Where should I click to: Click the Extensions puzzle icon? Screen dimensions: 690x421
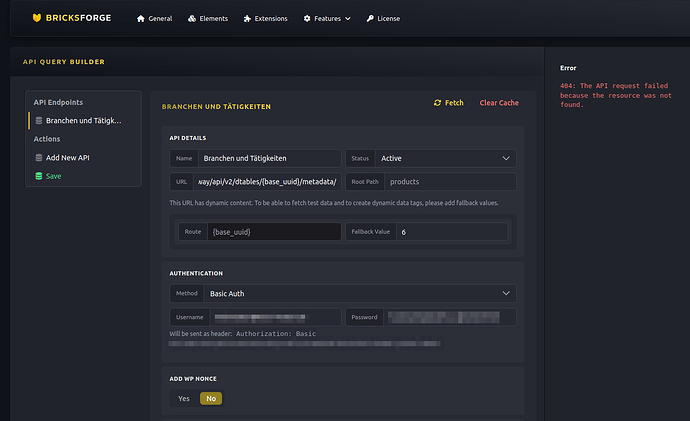tap(247, 18)
